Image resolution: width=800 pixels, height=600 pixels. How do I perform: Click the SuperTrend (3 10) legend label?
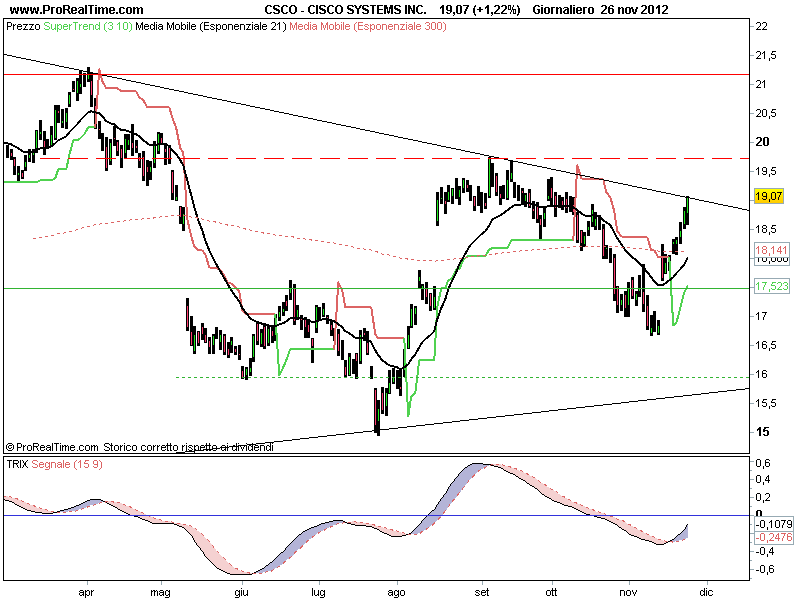[88, 26]
